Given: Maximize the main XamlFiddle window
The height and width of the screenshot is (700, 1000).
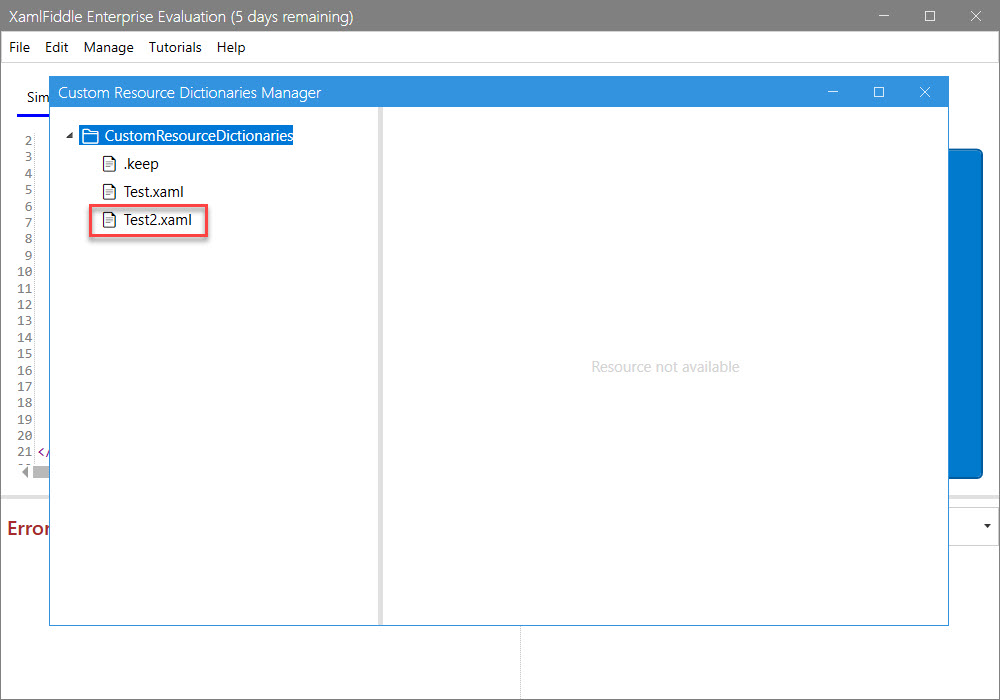Looking at the screenshot, I should [930, 16].
